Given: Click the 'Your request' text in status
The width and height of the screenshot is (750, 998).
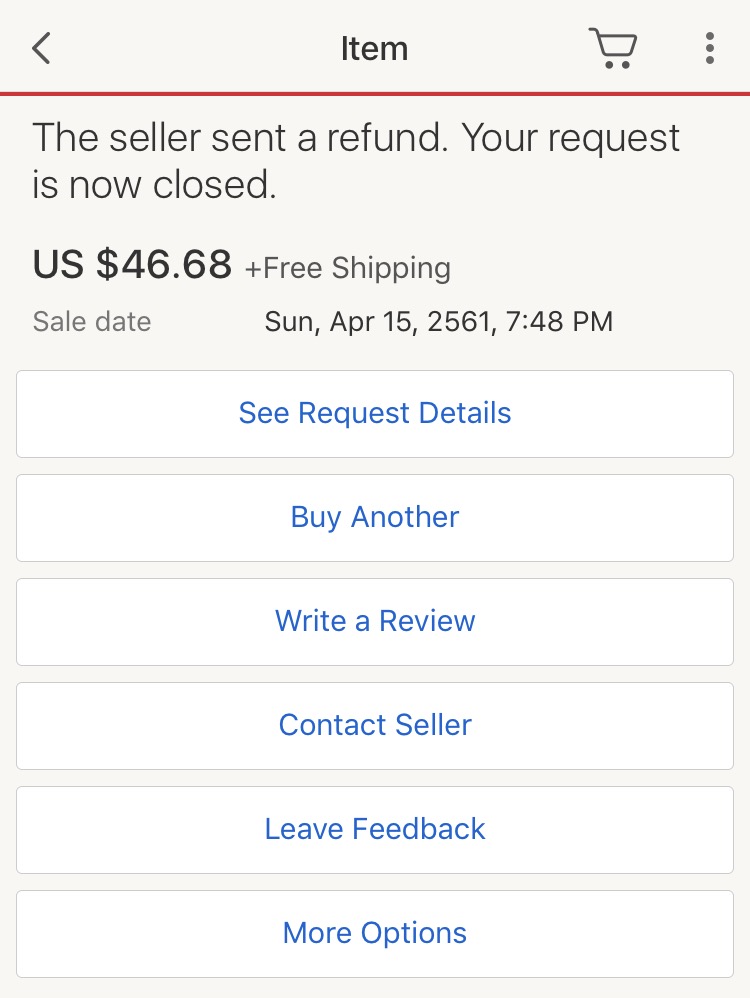Looking at the screenshot, I should 571,139.
